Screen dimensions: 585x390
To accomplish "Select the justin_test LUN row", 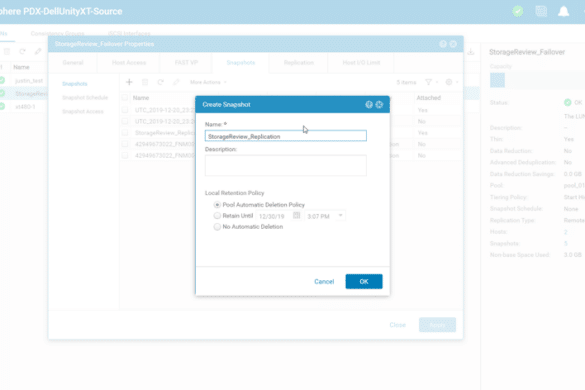I will [24, 81].
